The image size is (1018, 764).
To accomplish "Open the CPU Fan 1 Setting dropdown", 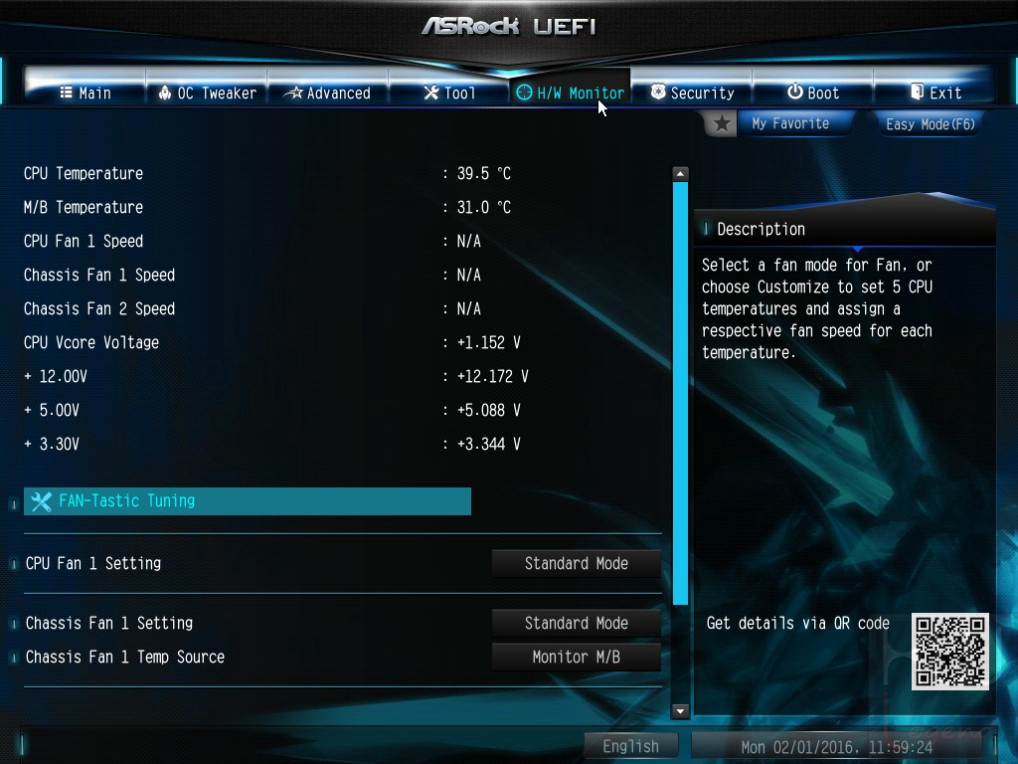I will coord(576,563).
